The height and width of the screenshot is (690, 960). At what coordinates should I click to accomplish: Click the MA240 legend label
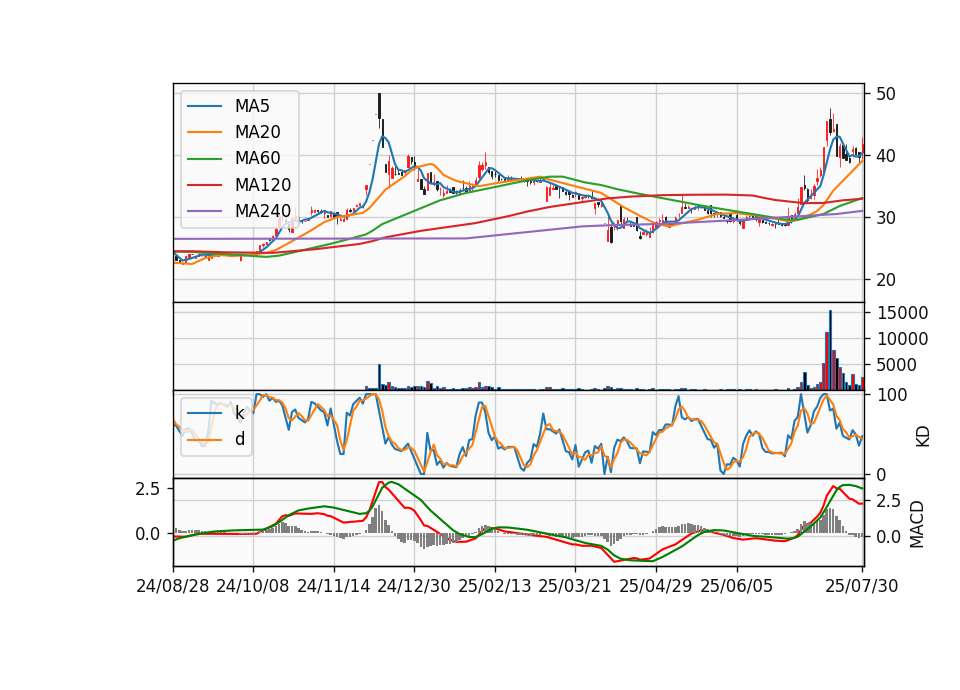263,211
